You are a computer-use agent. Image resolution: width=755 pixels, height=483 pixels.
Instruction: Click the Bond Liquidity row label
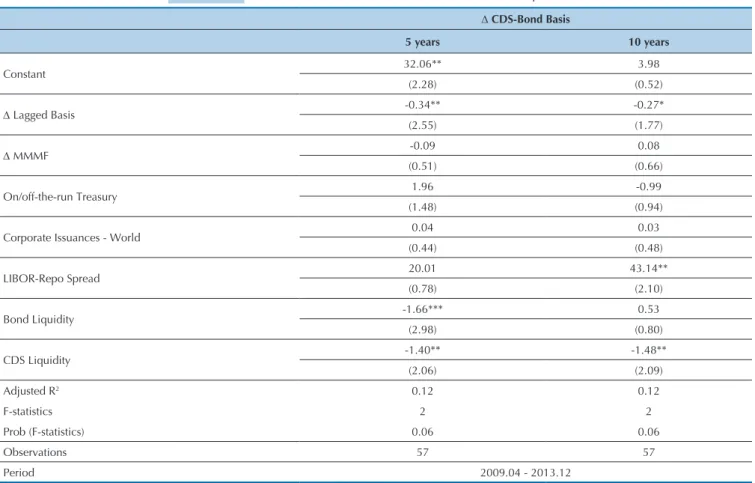point(39,320)
